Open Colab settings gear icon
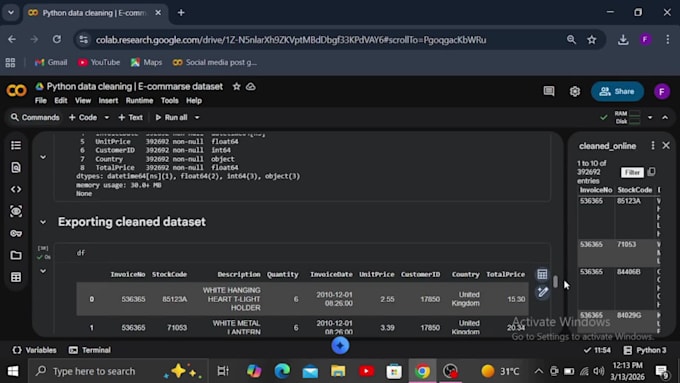 point(575,92)
